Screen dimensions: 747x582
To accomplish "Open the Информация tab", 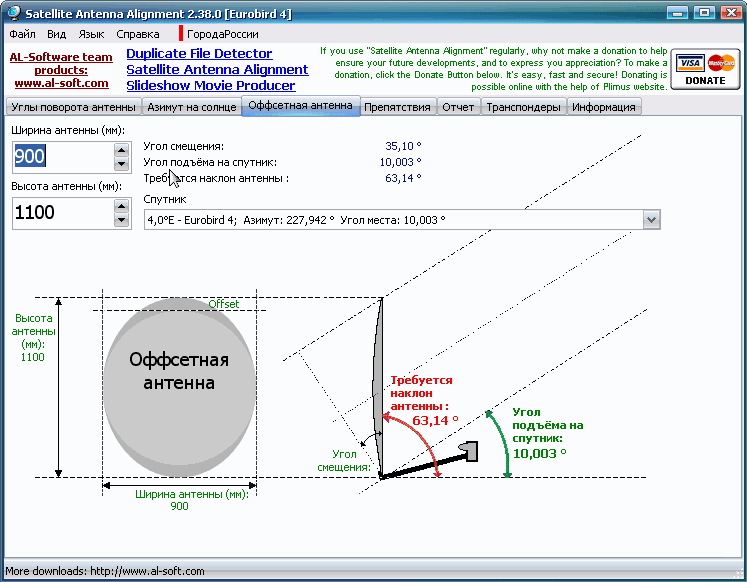I will (604, 107).
